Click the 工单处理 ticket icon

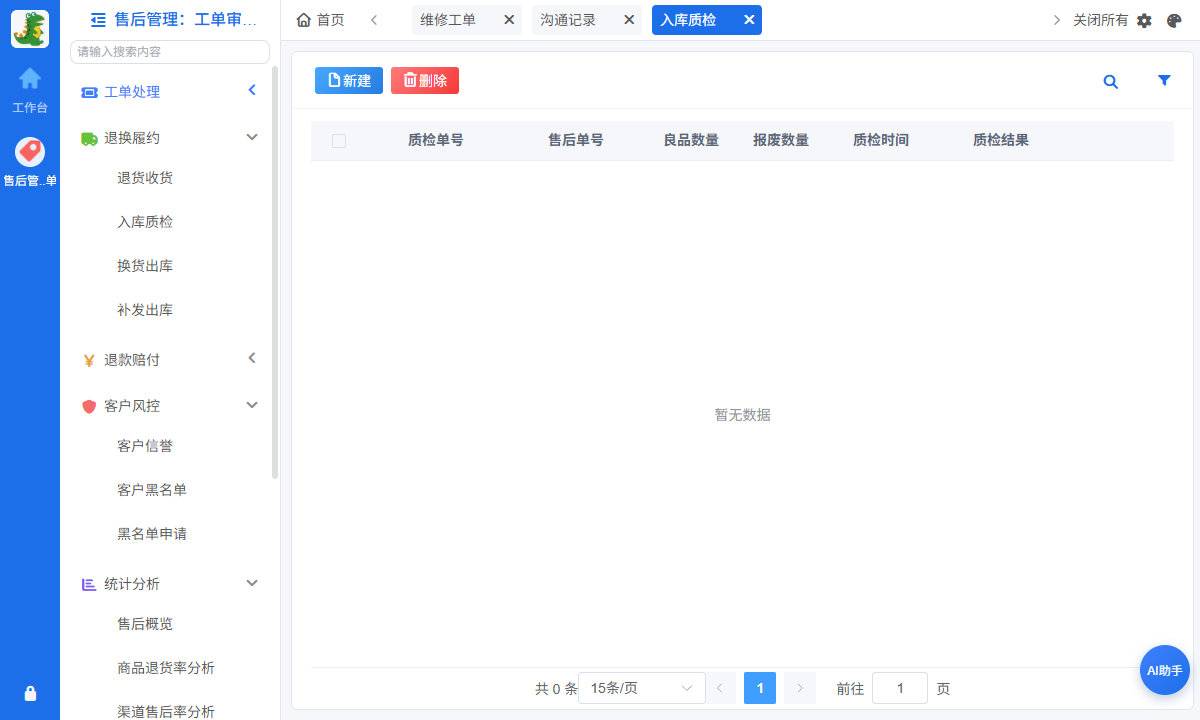tap(89, 92)
